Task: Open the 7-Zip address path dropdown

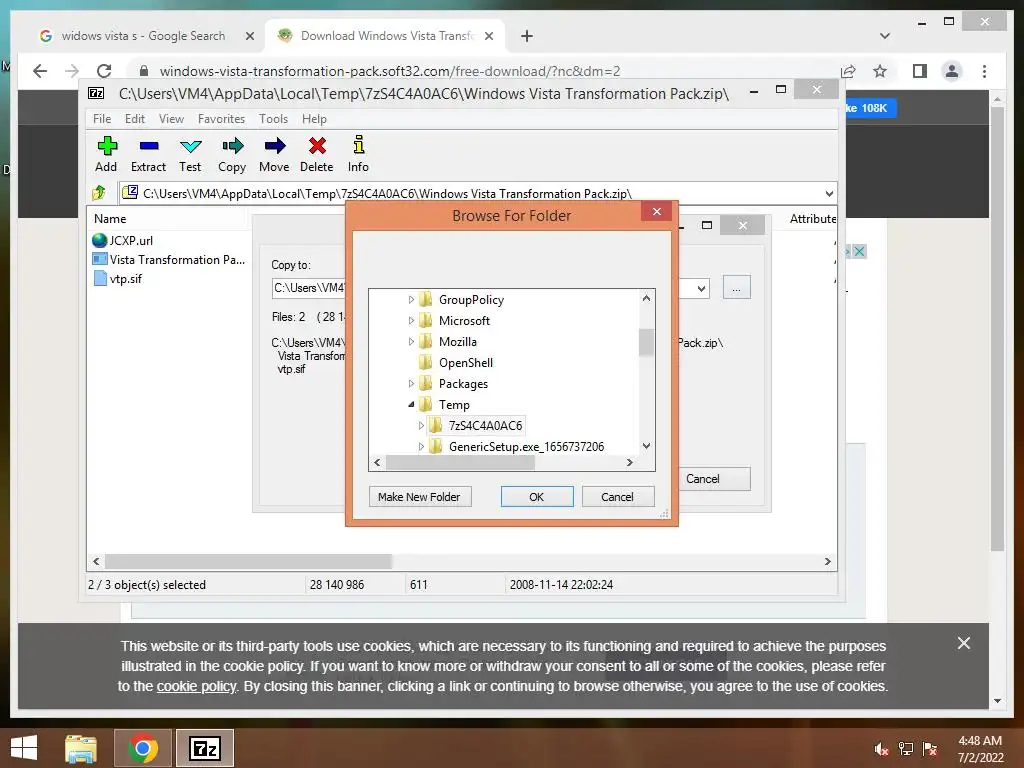Action: point(829,193)
